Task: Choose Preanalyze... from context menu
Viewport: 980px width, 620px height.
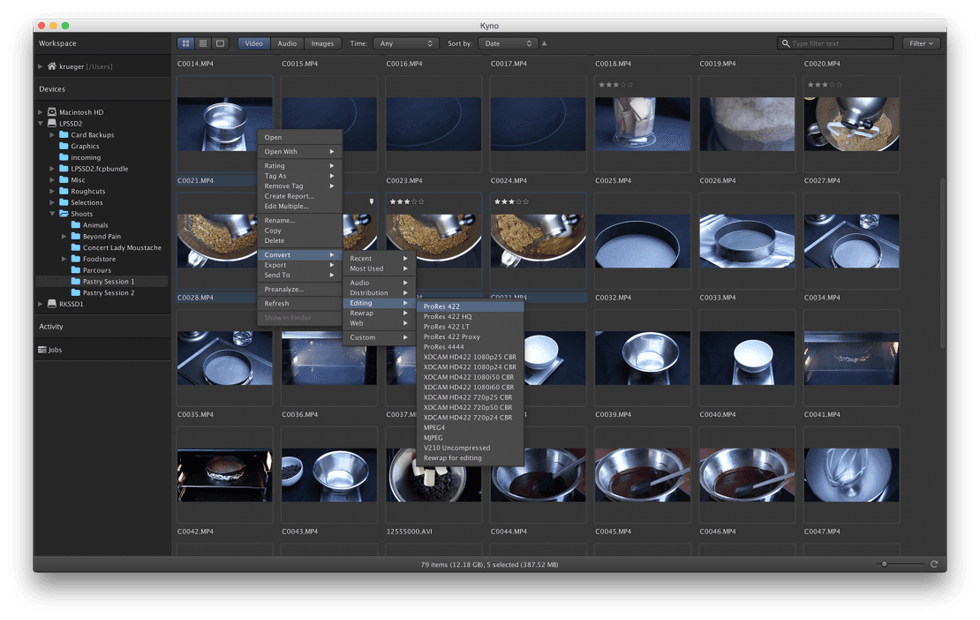Action: tap(299, 289)
